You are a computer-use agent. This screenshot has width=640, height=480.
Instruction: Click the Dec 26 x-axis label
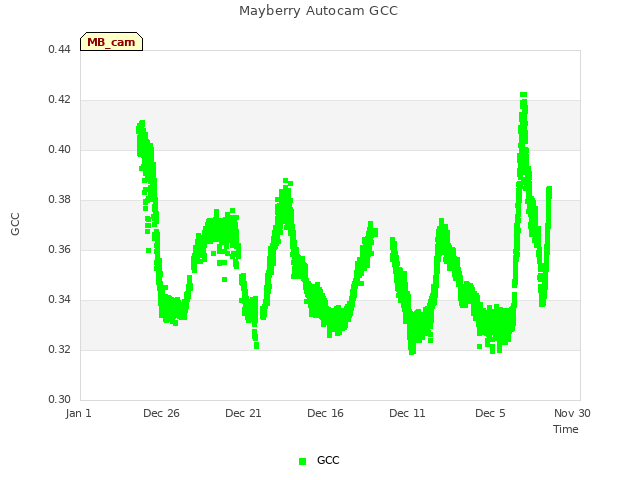pos(161,413)
